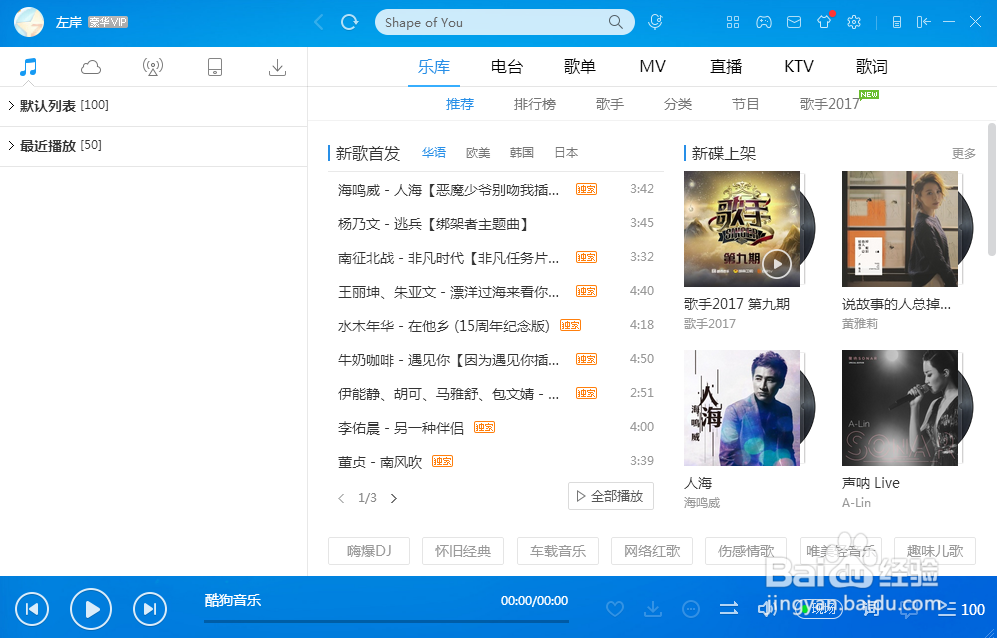Viewport: 997px width, 638px height.
Task: Open the 直播 tab
Action: (725, 66)
